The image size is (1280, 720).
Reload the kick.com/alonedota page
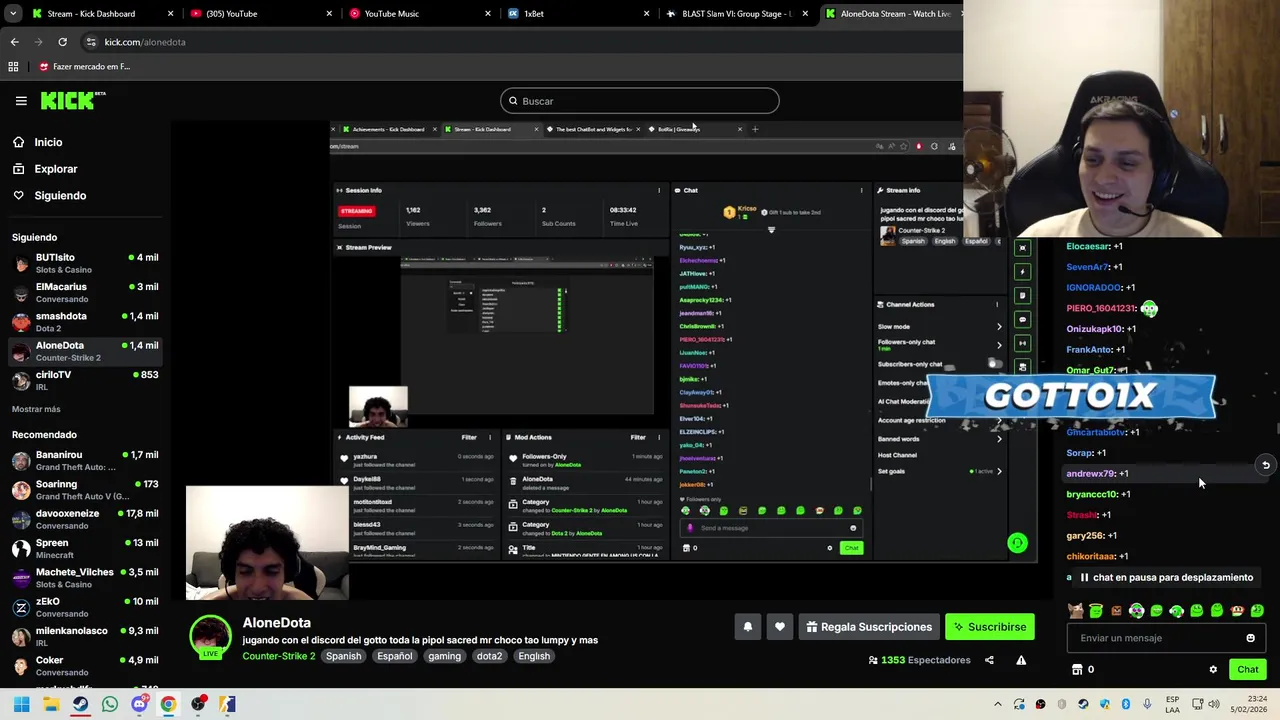click(62, 42)
